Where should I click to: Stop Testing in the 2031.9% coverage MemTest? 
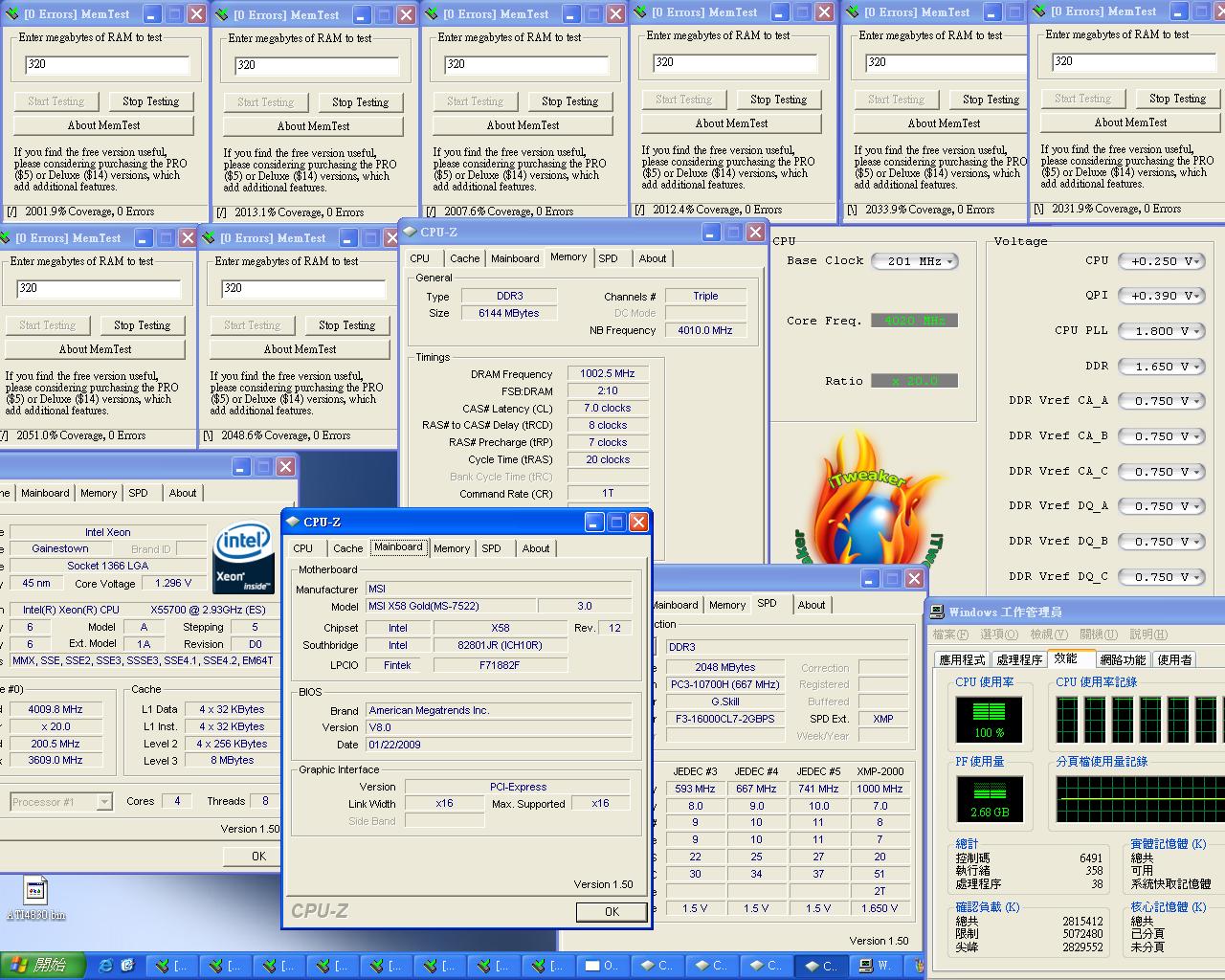coord(1177,99)
